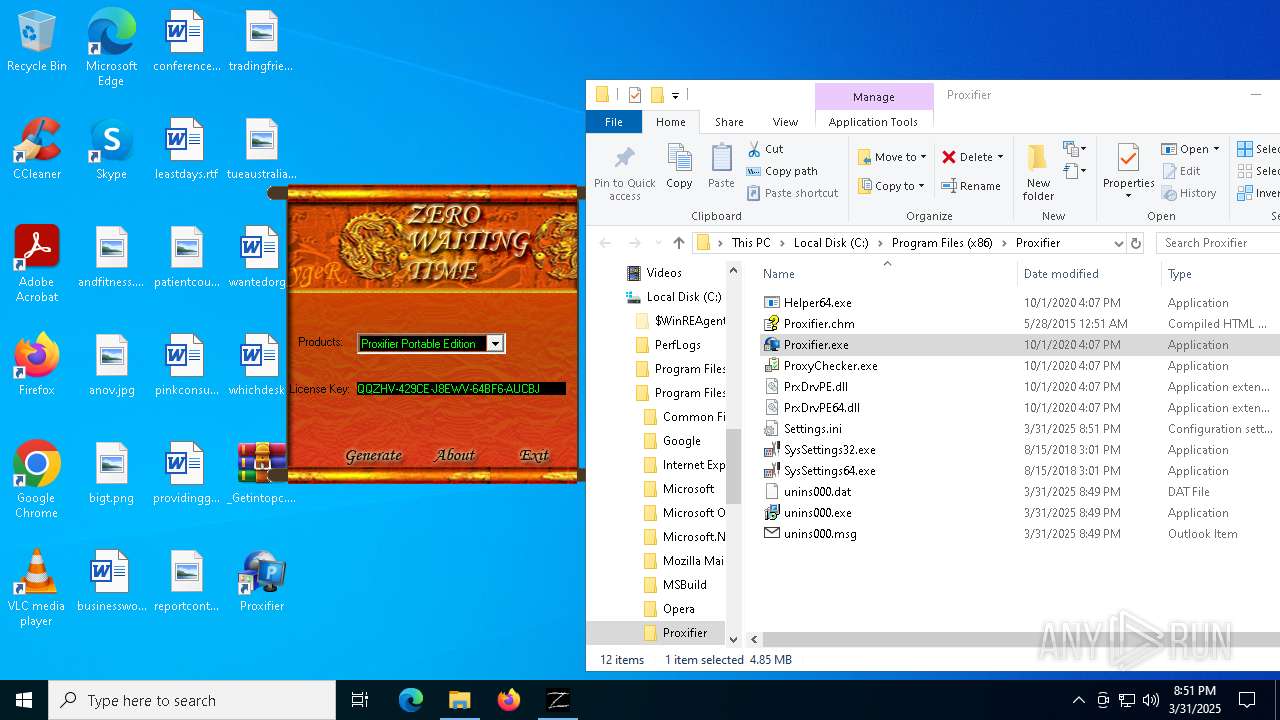Select the Home ribbon tab

670,122
